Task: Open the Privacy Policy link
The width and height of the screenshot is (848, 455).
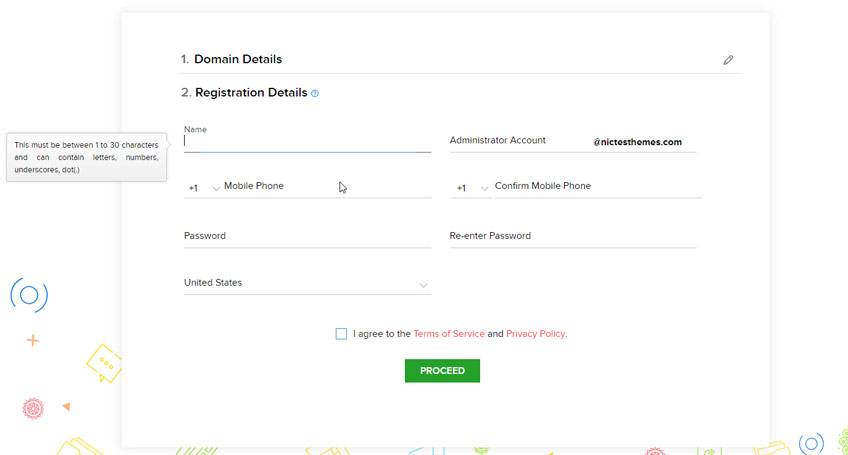Action: tap(535, 334)
